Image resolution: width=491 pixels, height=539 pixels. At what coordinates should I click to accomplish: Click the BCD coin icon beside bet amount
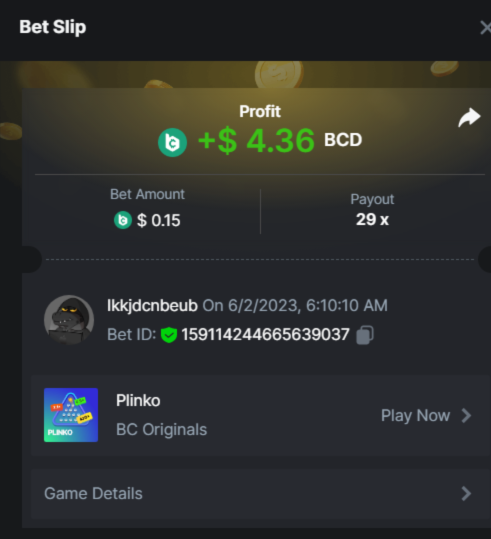[123, 220]
